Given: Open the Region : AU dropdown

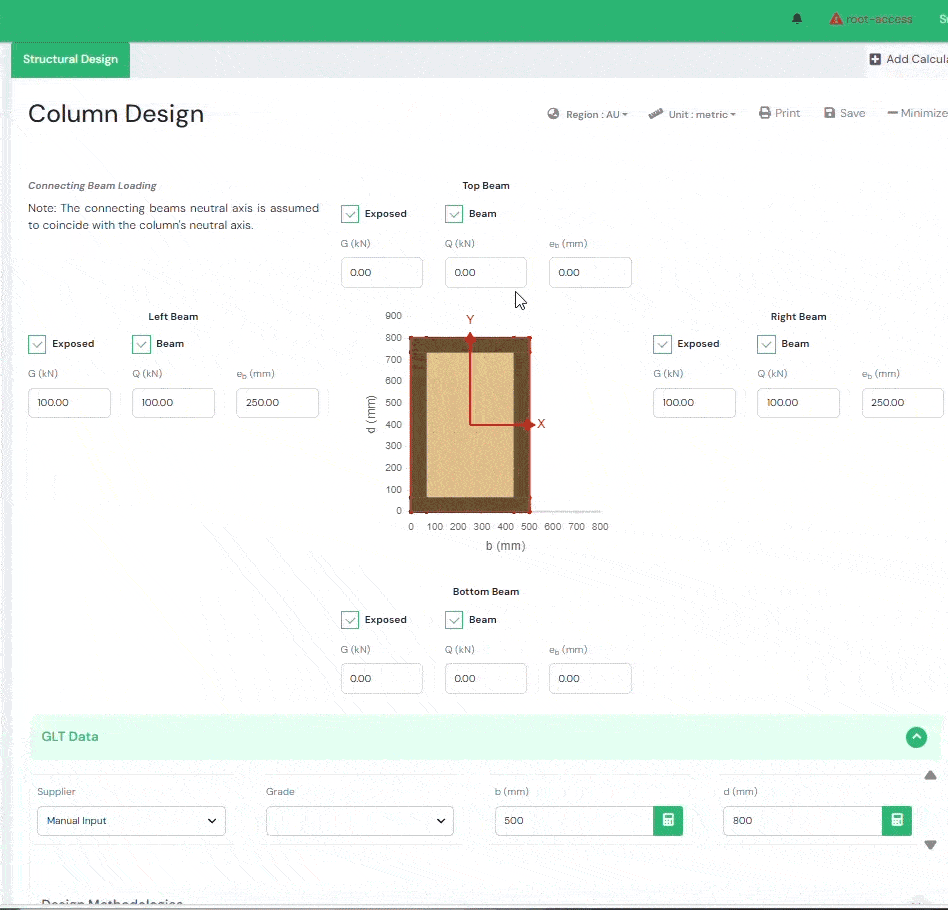Looking at the screenshot, I should tap(588, 114).
